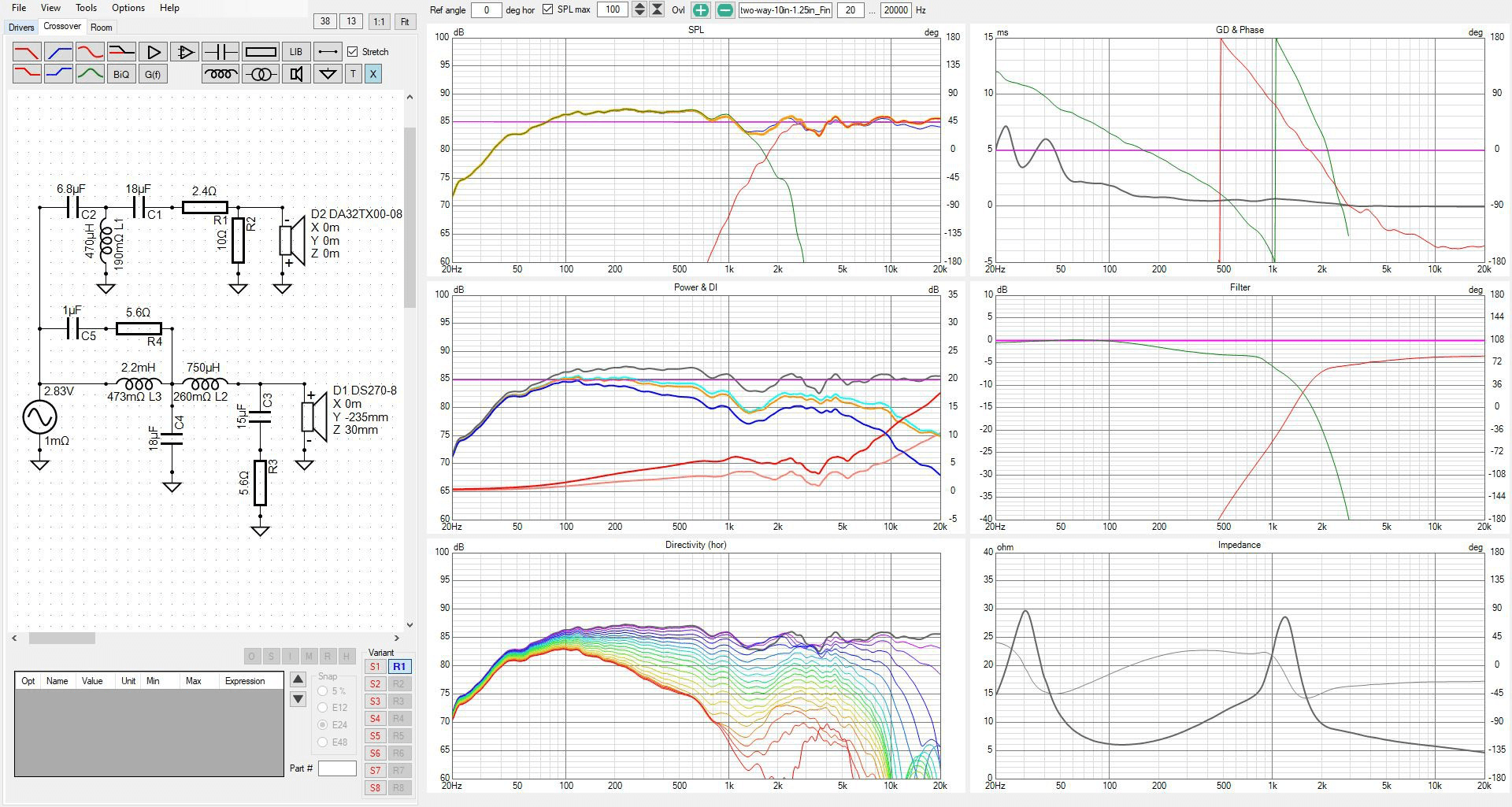Remove overlay with green minus button
The height and width of the screenshot is (807, 1512).
tap(725, 10)
